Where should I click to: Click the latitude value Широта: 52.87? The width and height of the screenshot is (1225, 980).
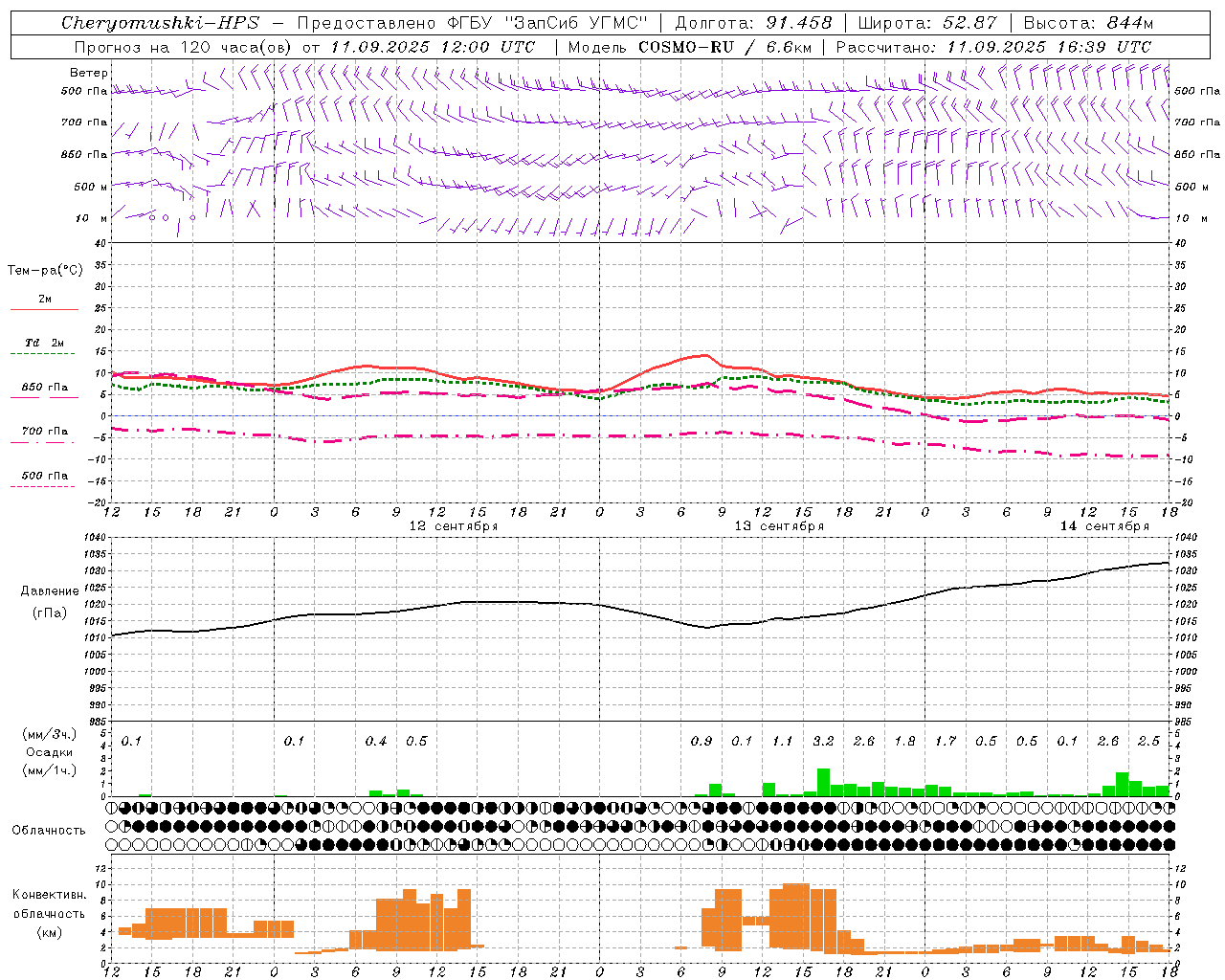927,23
